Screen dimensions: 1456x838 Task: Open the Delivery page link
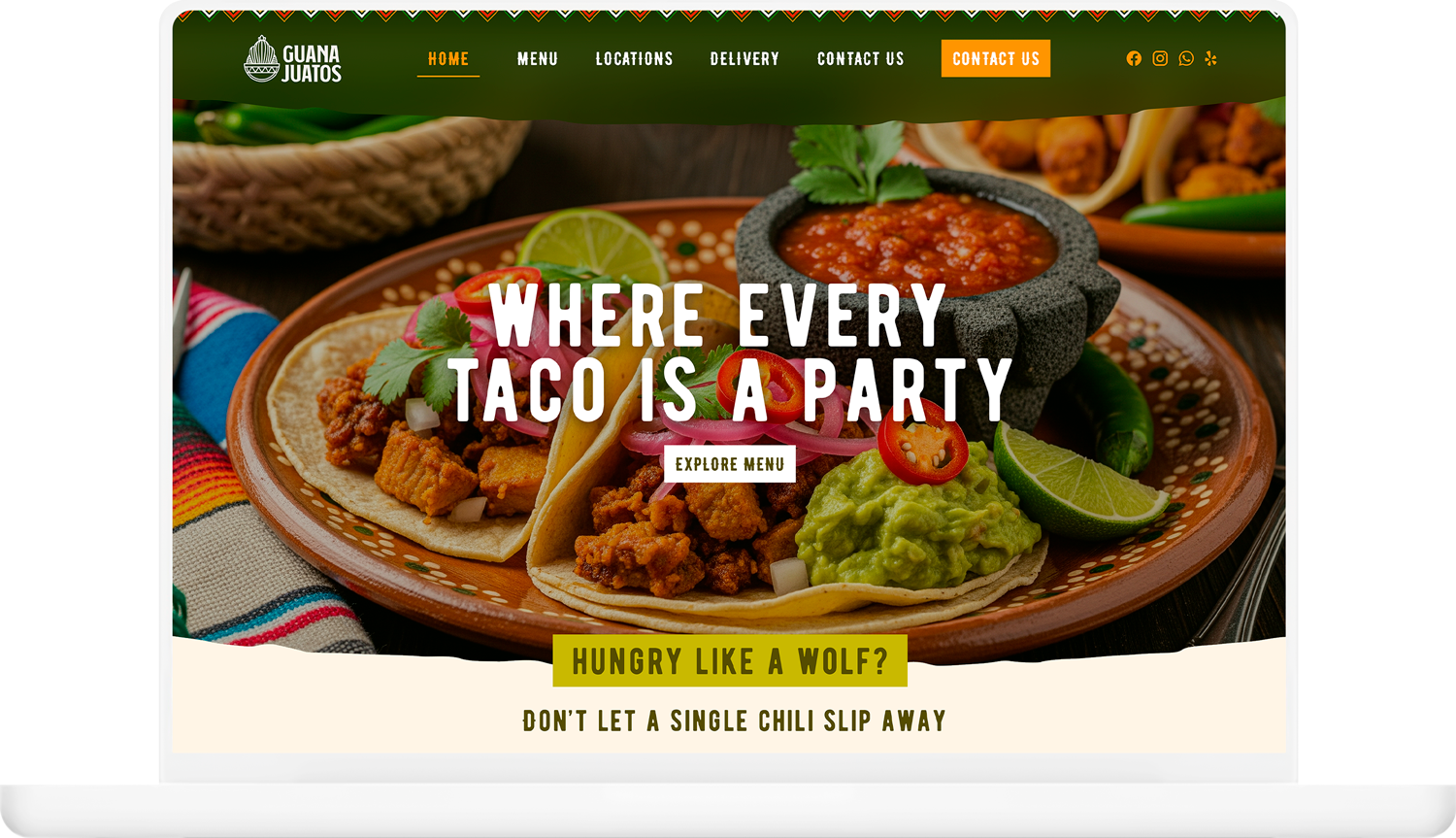coord(745,59)
